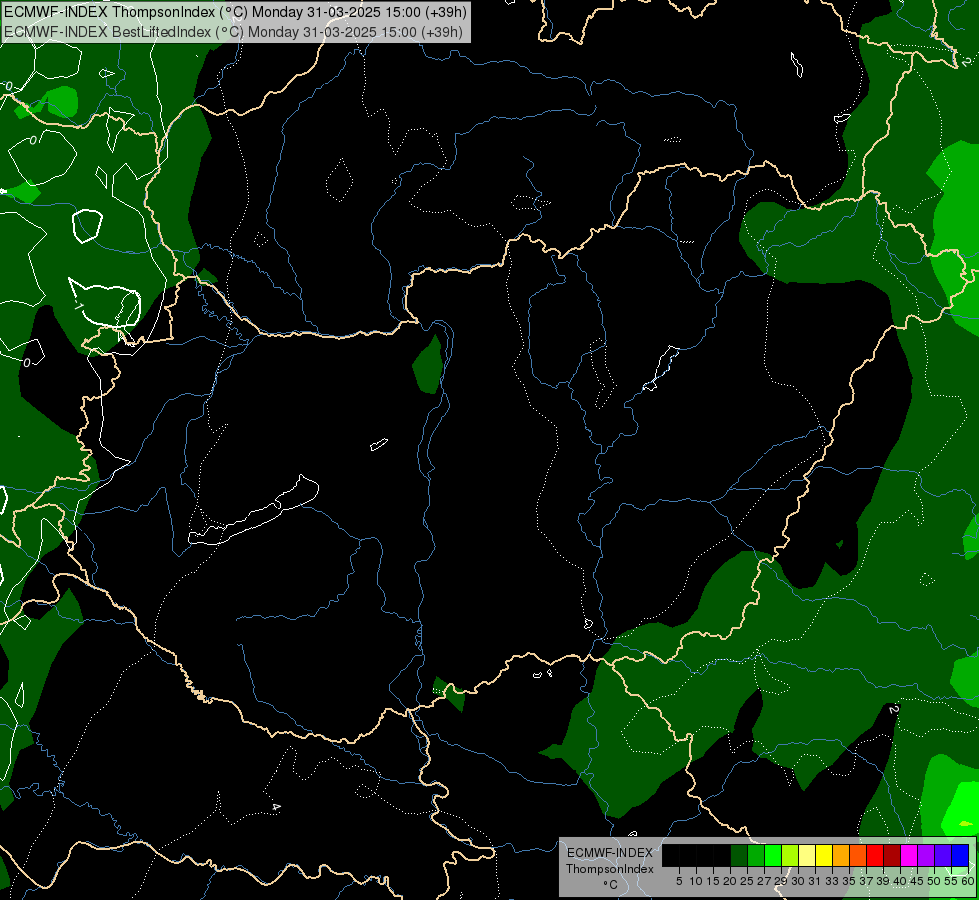Screen dimensions: 979x900
Task: Click the legend scale value '27'
Action: click(x=764, y=881)
